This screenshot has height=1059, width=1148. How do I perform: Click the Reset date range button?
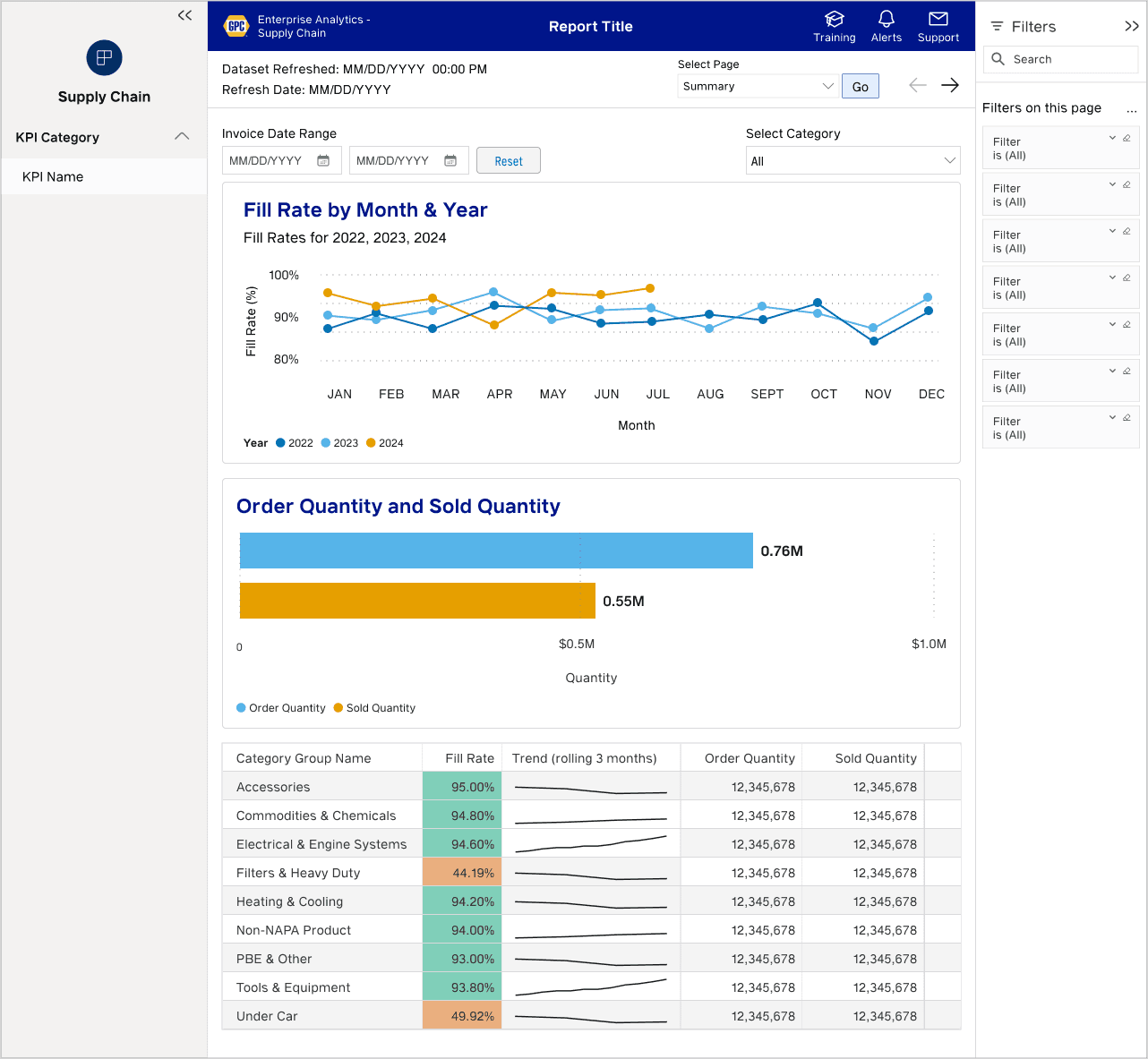508,161
